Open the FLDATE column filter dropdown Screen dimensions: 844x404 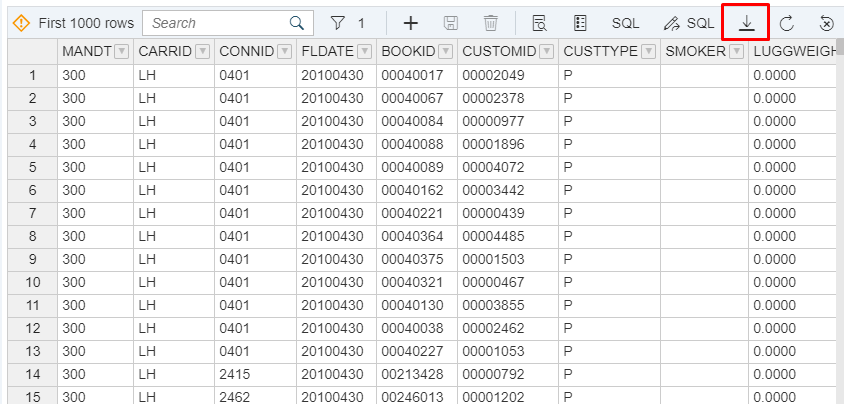point(364,52)
